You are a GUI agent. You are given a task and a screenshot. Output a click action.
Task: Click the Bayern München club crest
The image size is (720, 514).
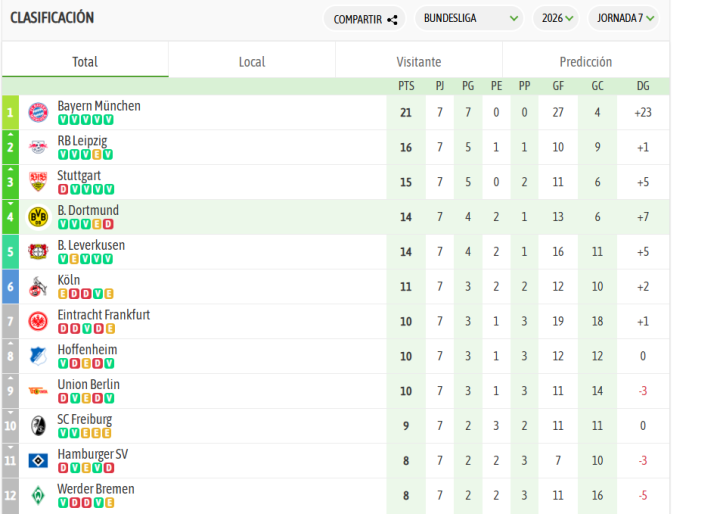(x=38, y=112)
